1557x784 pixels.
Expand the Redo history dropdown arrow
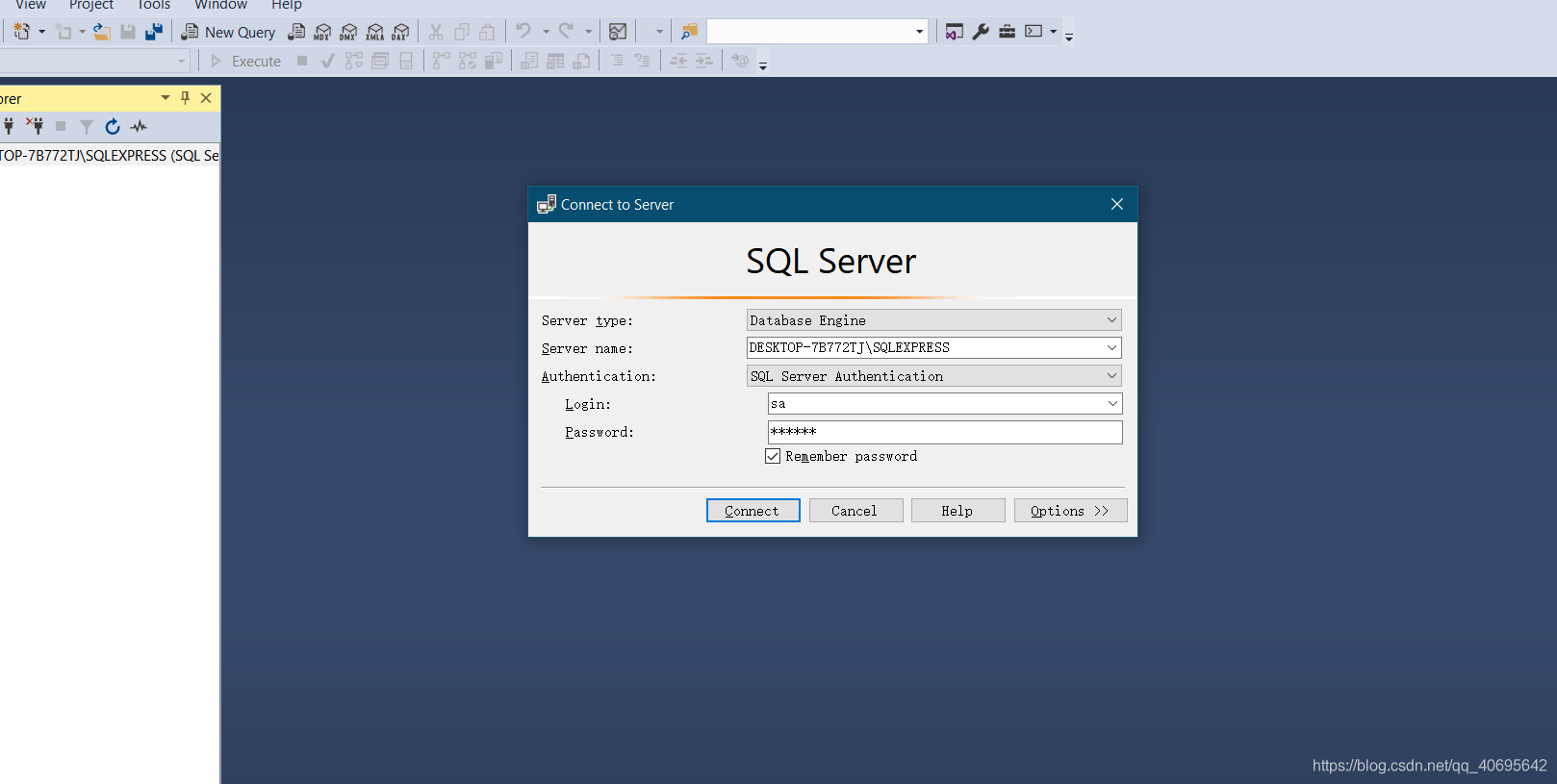(588, 32)
